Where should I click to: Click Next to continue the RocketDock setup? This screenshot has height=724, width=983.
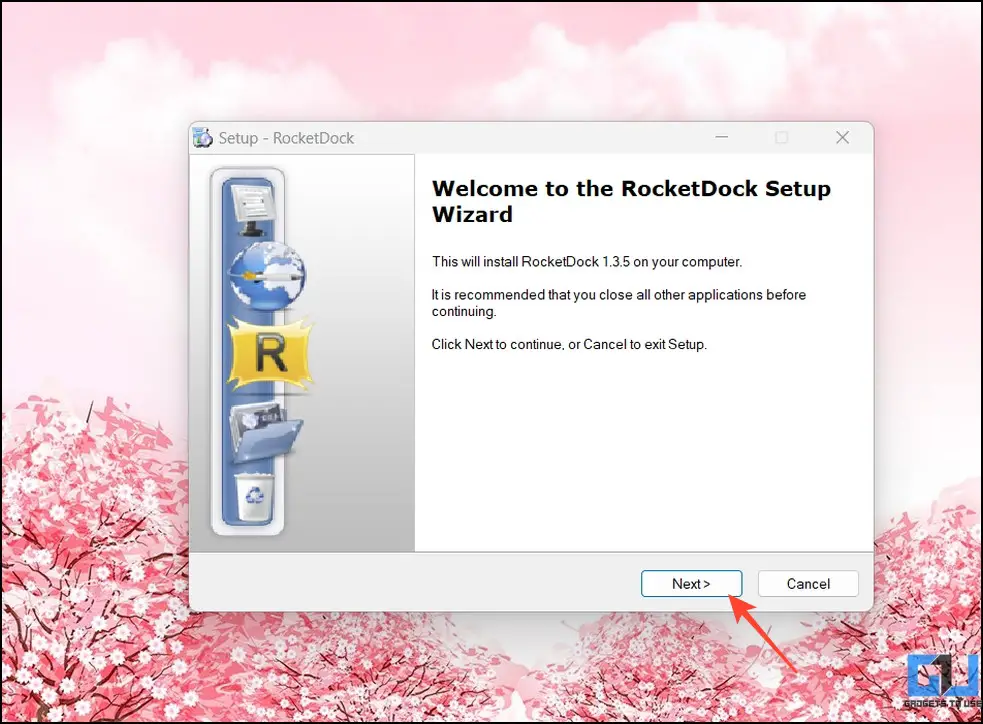click(691, 584)
